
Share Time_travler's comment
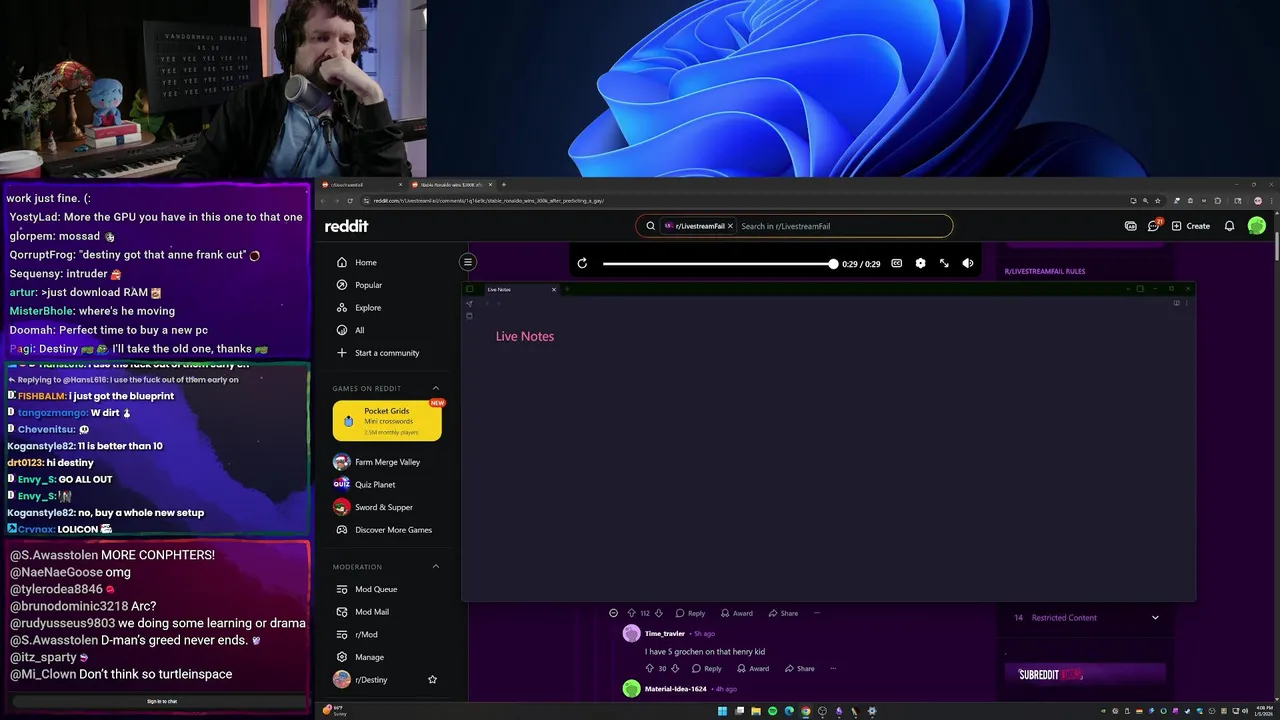[799, 669]
